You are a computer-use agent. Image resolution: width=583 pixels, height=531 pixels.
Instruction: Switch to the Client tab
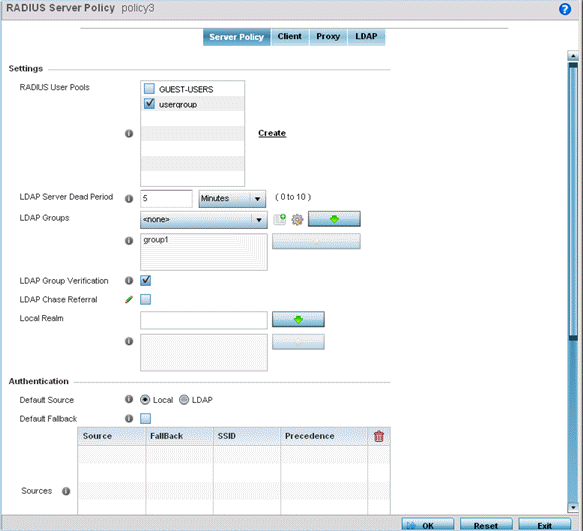tap(290, 36)
